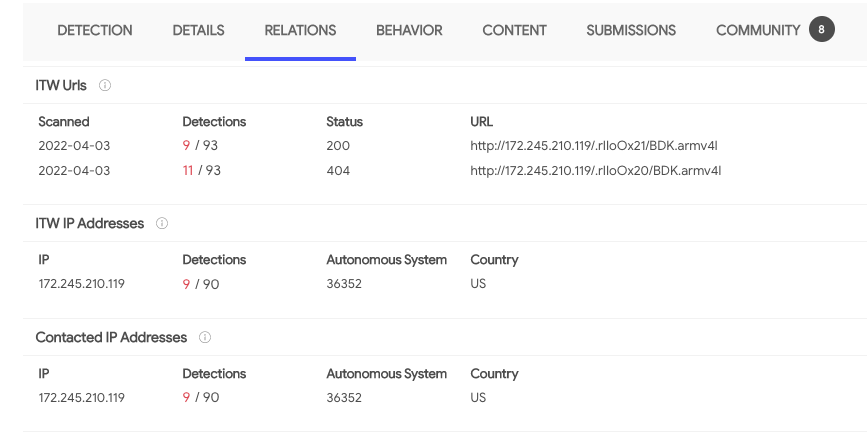
Task: Open the Community tab
Action: tap(758, 31)
